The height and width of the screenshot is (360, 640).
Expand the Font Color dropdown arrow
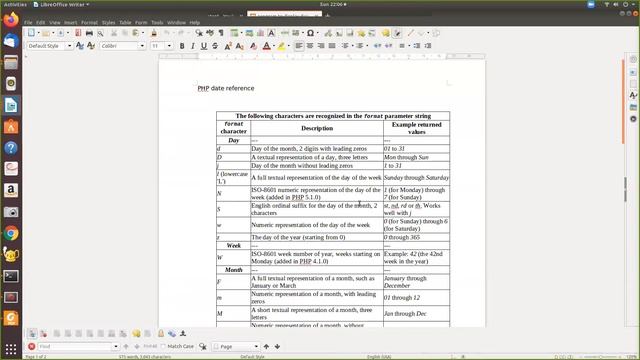pyautogui.click(x=273, y=46)
